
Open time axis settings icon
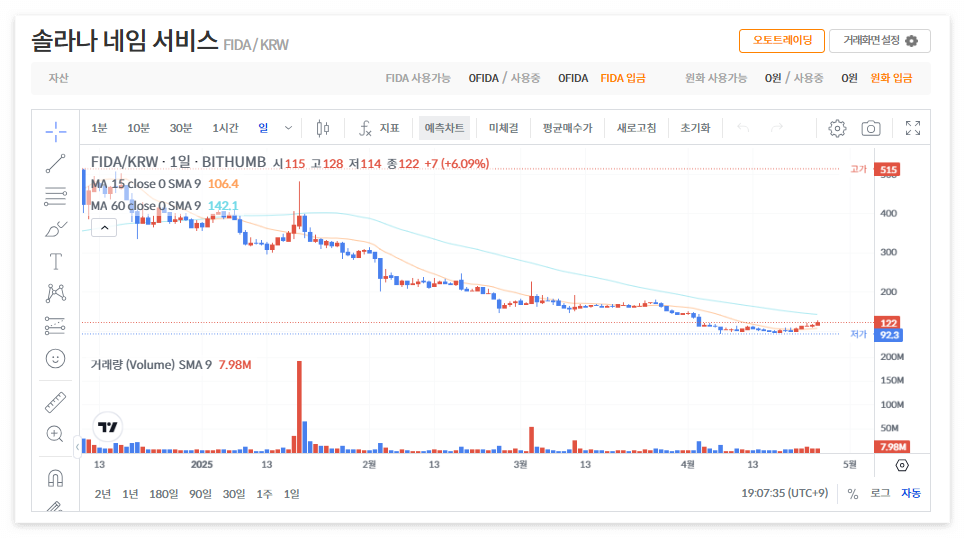point(902,465)
